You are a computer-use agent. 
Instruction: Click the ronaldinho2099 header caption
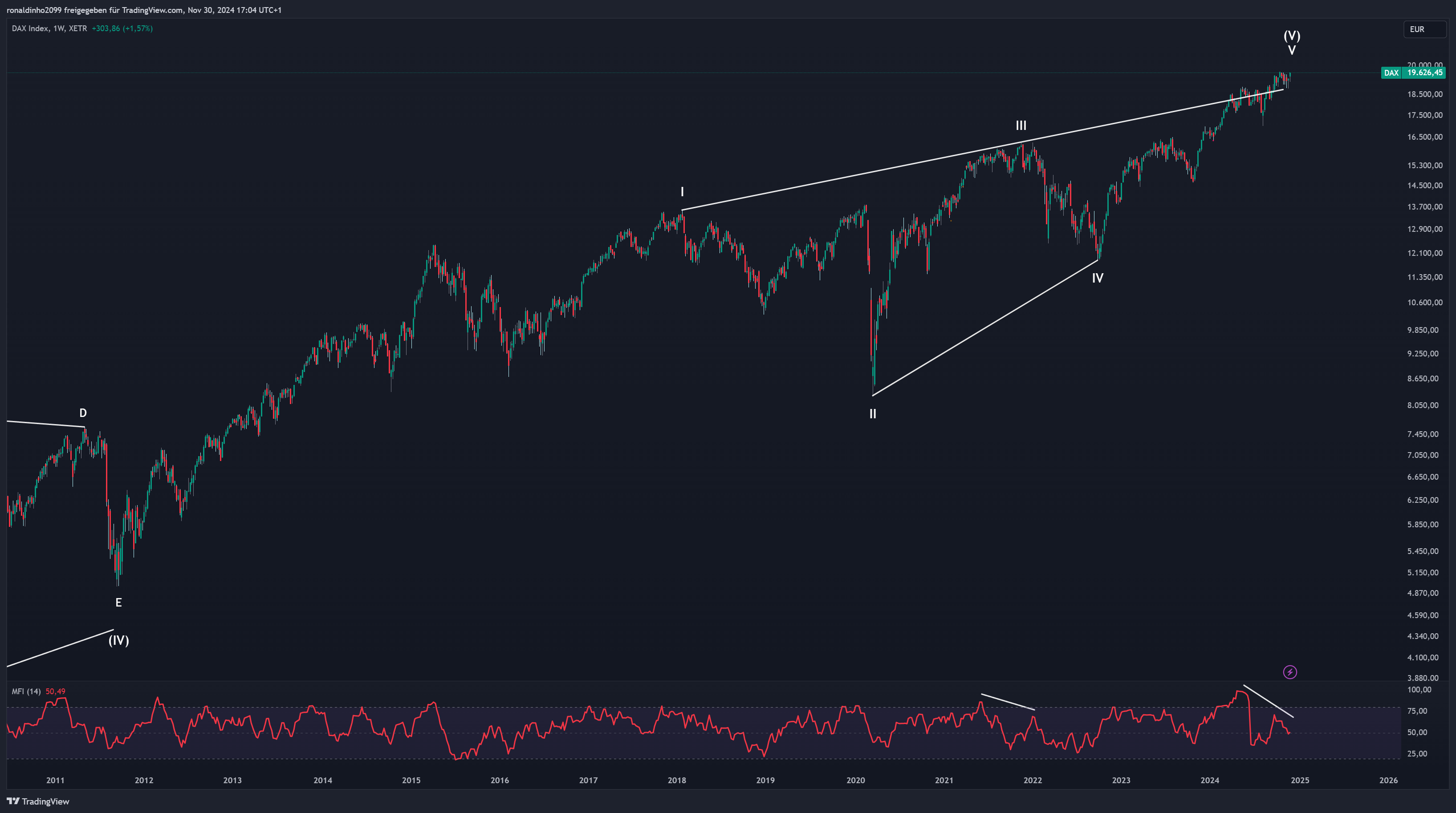pos(144,10)
